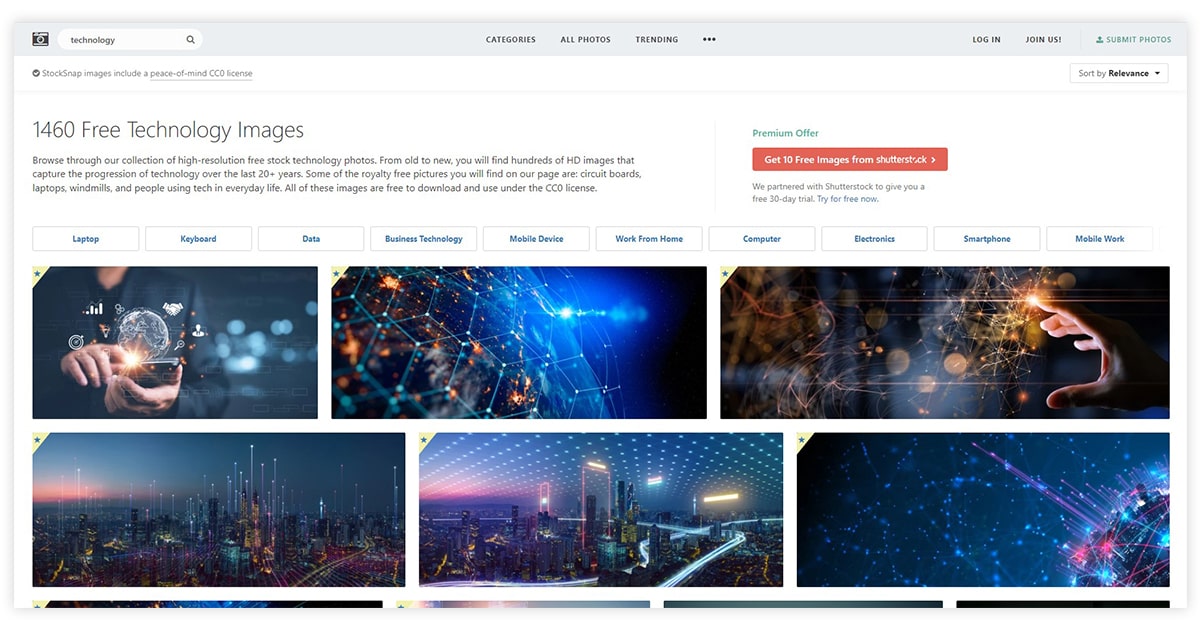Follow the peace-of-mind CC0 license link
The width and height of the screenshot is (1200, 630).
click(201, 73)
